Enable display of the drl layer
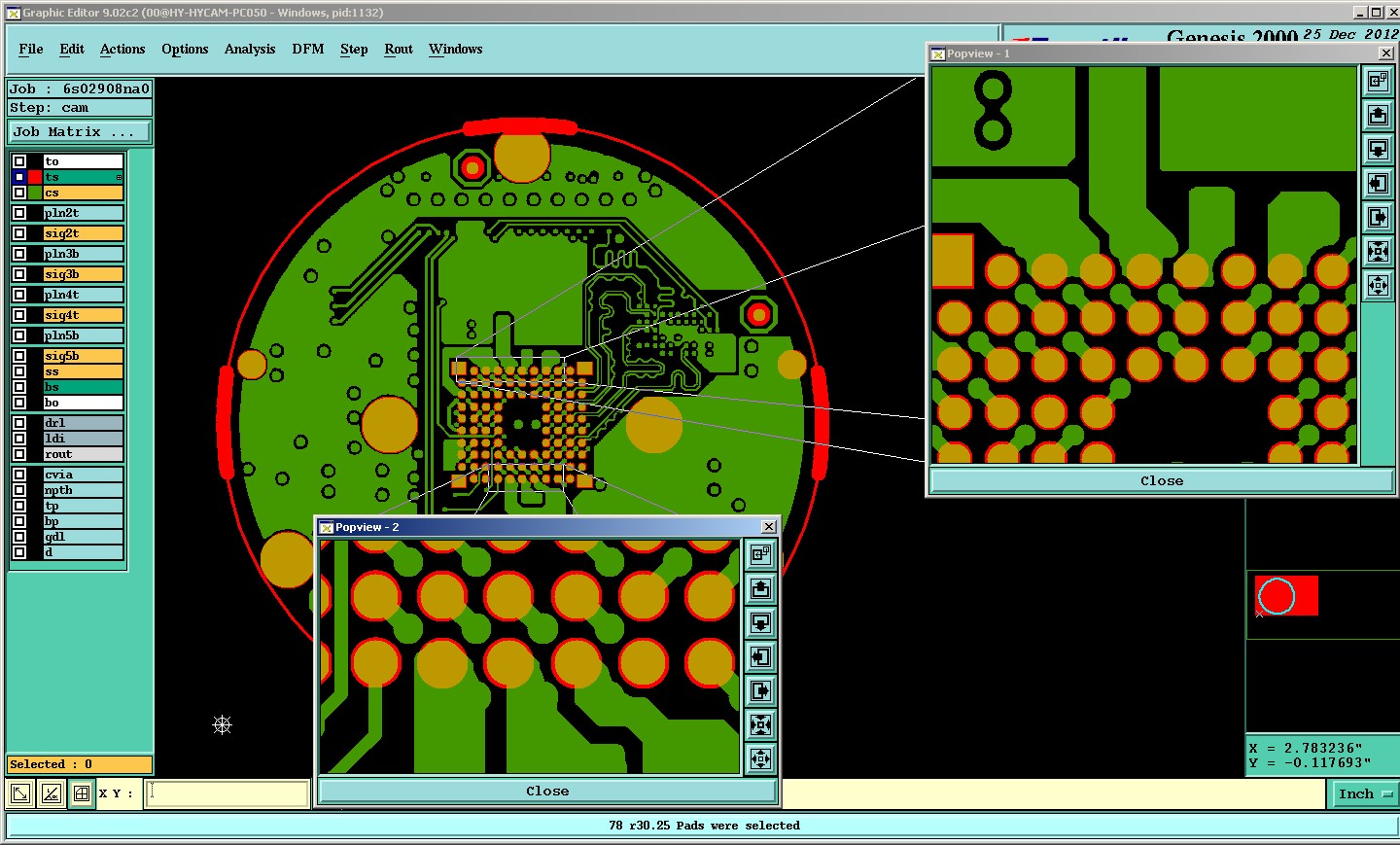The height and width of the screenshot is (845, 1400). click(19, 423)
